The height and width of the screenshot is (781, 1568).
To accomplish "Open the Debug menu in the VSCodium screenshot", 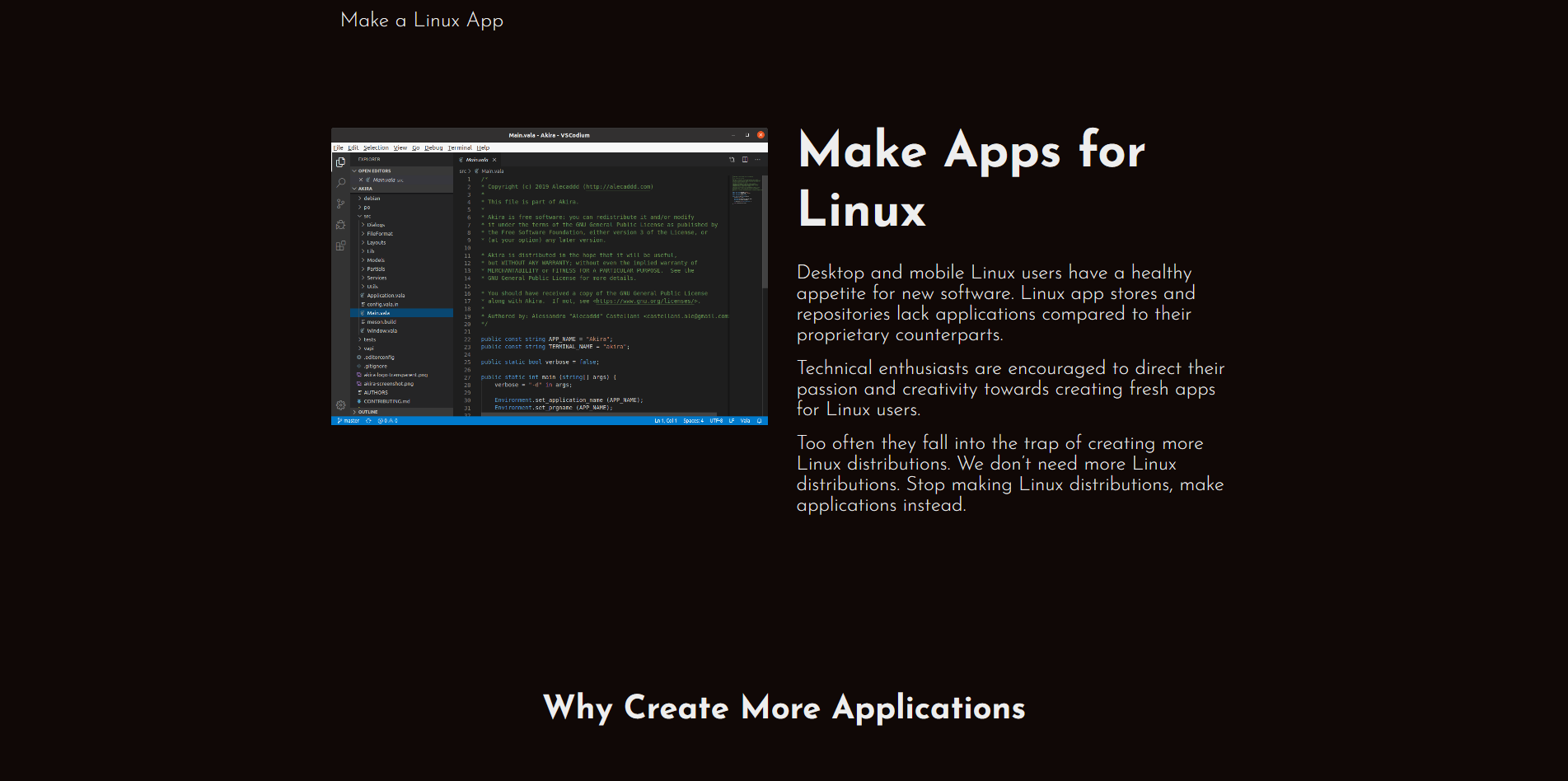I will pos(433,148).
